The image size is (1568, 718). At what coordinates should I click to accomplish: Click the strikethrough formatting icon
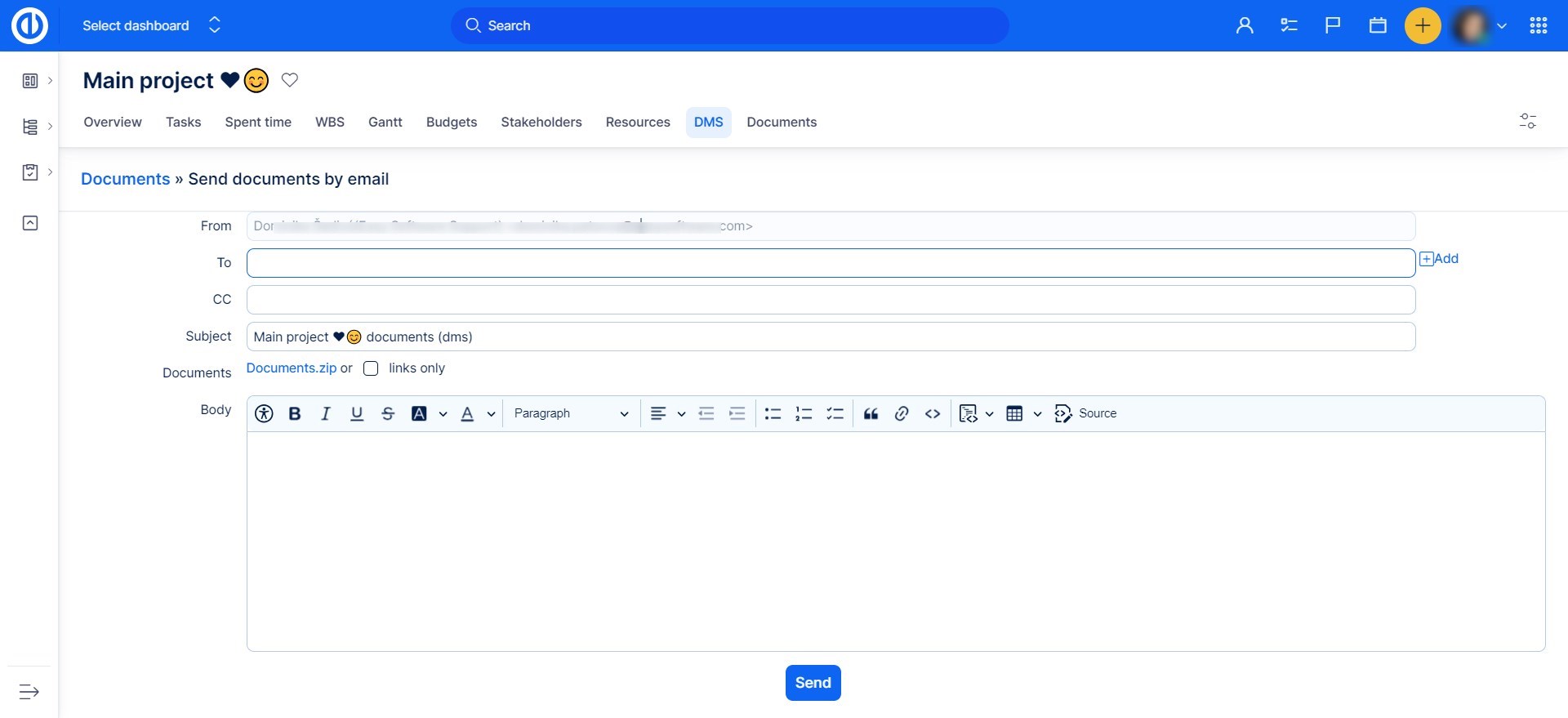tap(388, 414)
